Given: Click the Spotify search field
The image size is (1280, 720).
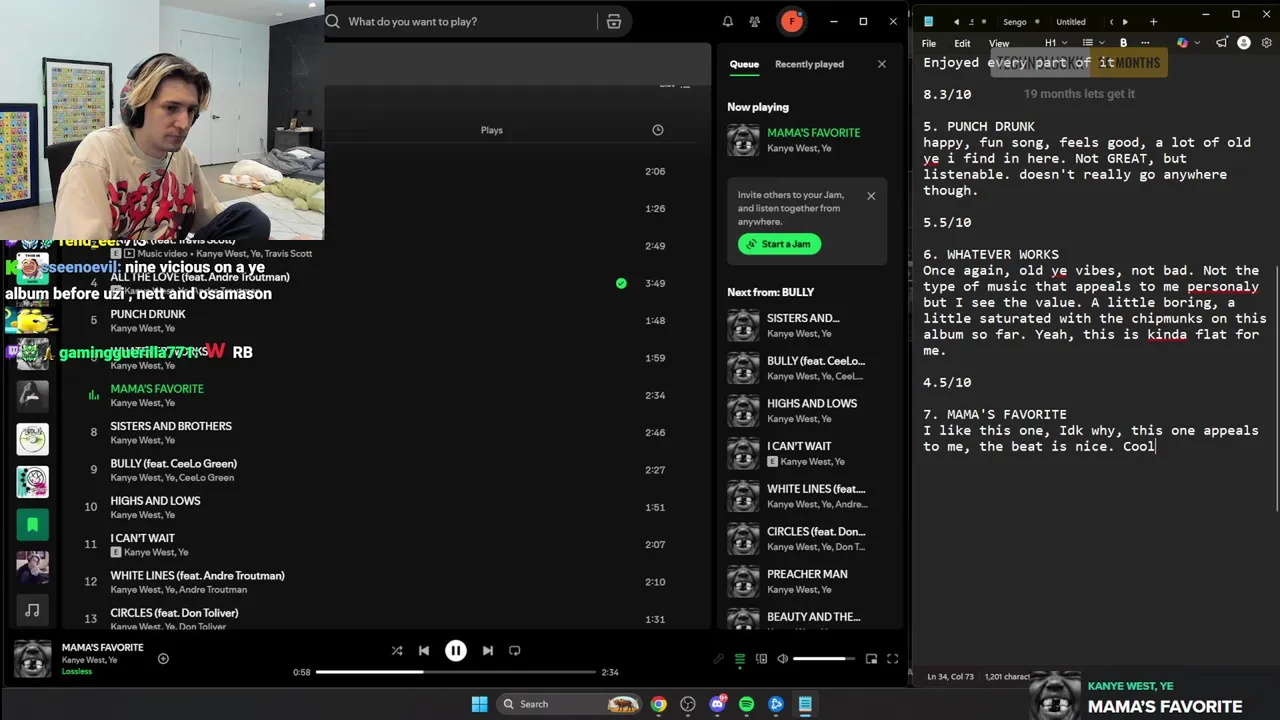Looking at the screenshot, I should point(458,21).
